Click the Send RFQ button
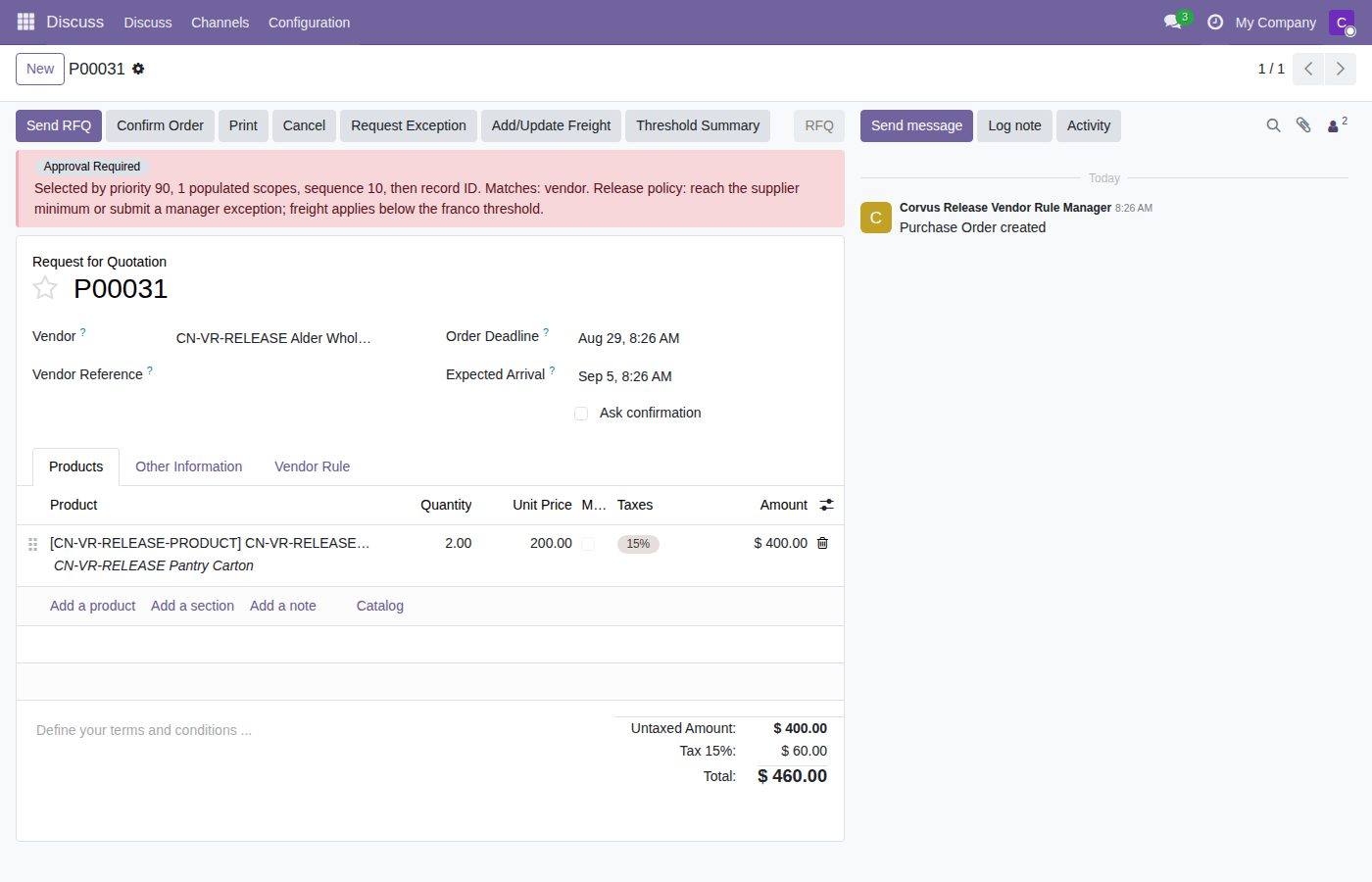This screenshot has width=1372, height=882. (59, 125)
